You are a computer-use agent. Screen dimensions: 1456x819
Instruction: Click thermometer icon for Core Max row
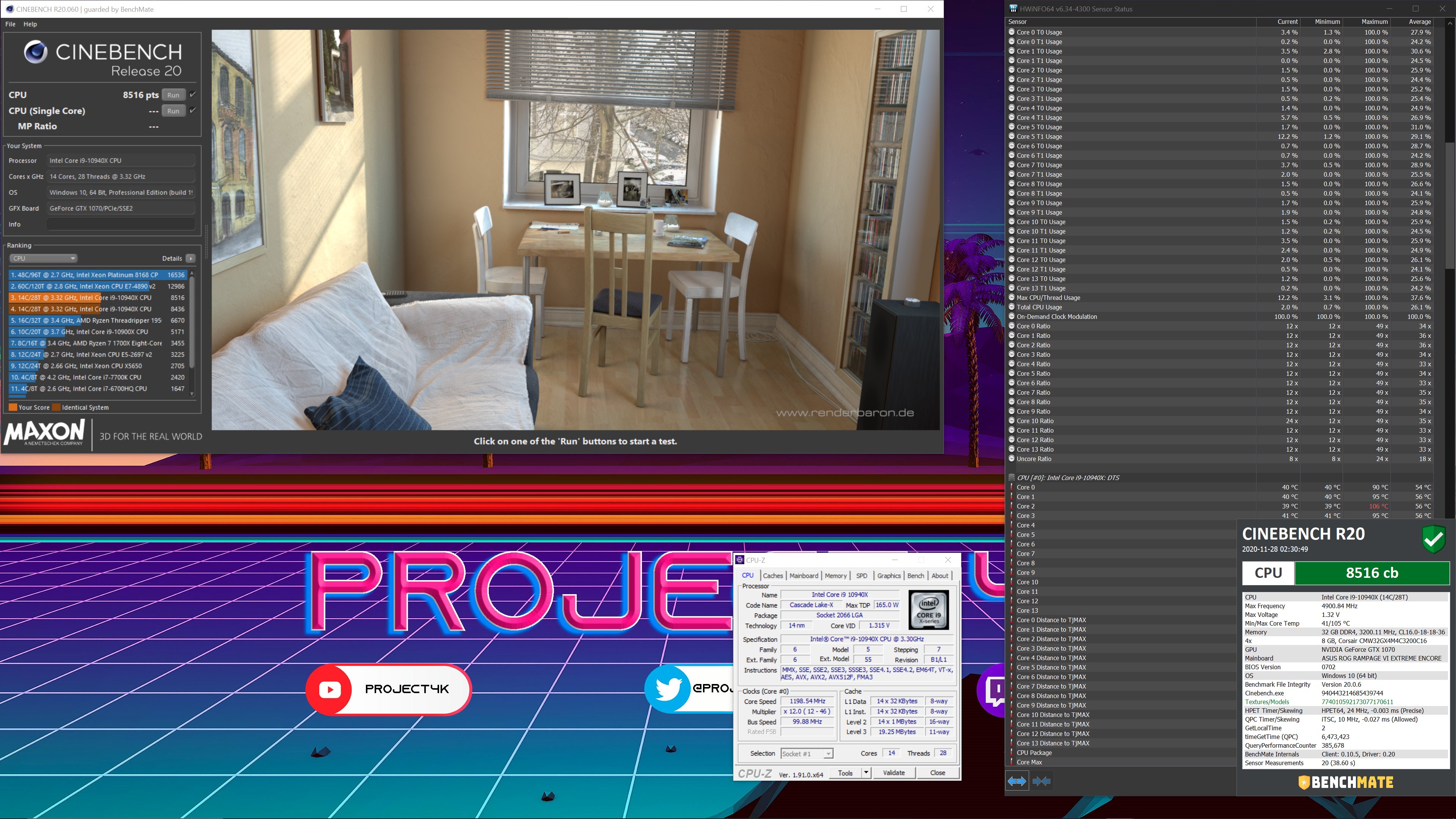tap(1012, 763)
